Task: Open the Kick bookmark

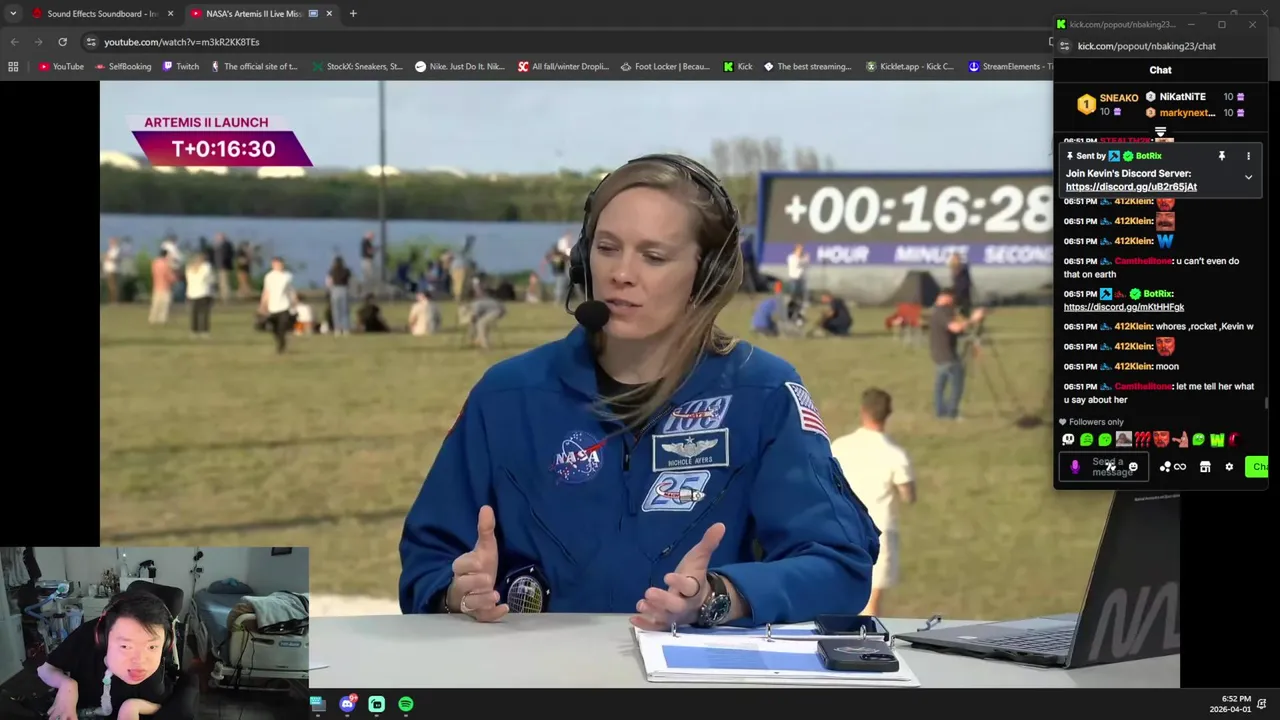Action: [738, 67]
